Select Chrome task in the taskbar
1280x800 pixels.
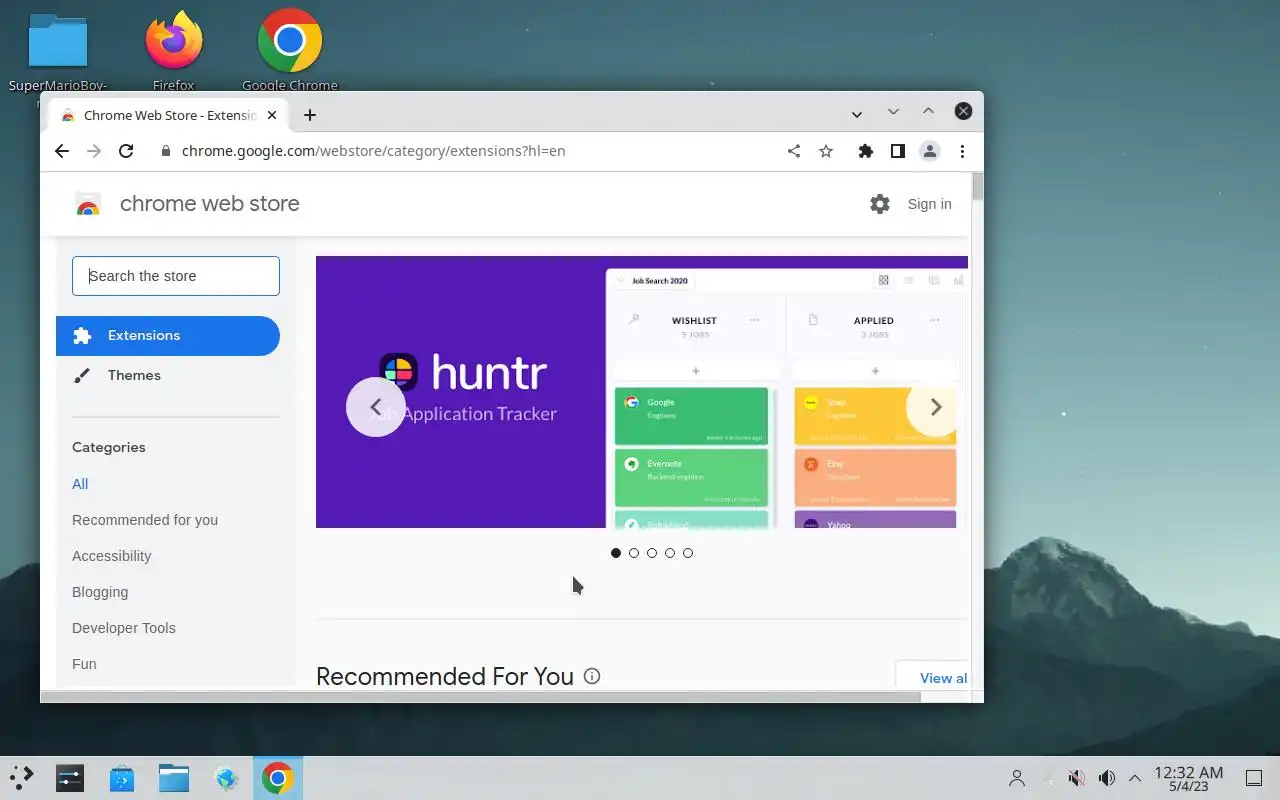(x=278, y=778)
